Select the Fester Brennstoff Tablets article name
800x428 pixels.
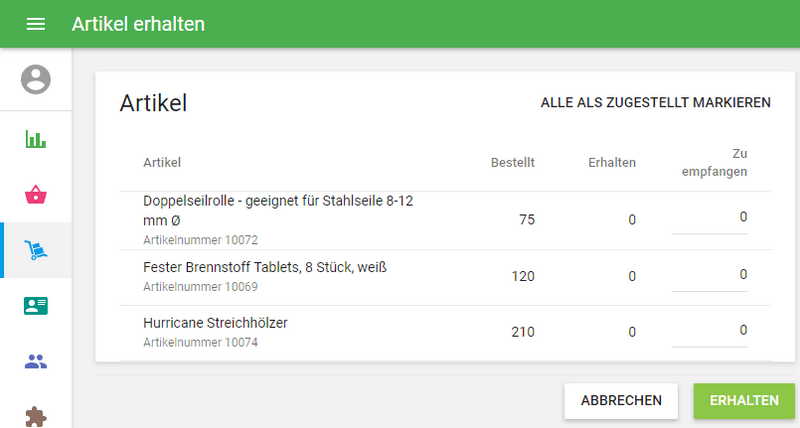pyautogui.click(x=265, y=267)
